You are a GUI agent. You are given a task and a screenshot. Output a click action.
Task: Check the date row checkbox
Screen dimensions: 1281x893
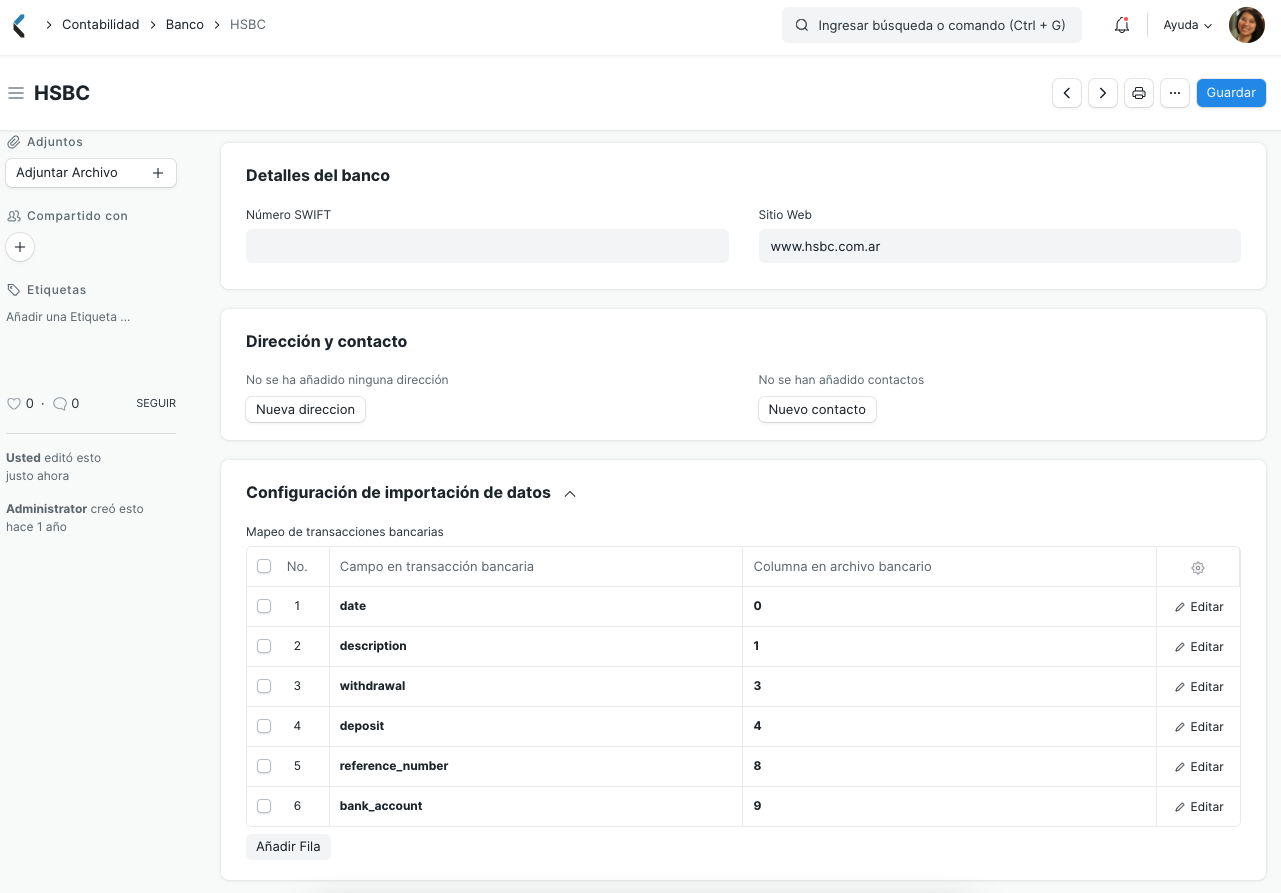(x=264, y=606)
